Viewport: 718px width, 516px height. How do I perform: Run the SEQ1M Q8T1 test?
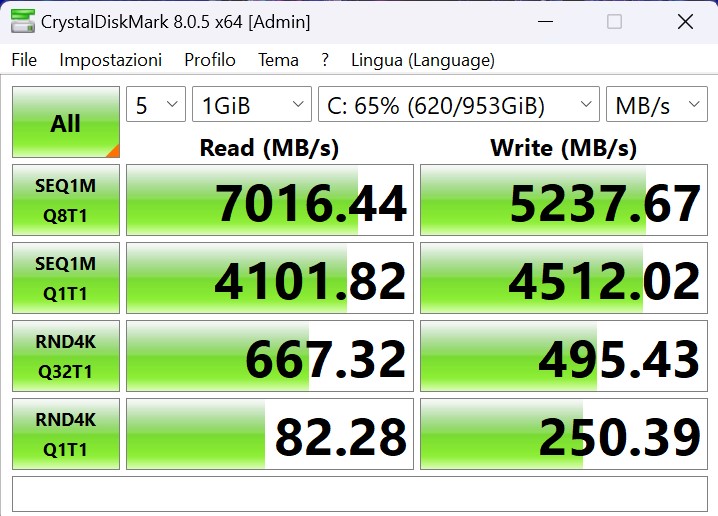tap(66, 200)
